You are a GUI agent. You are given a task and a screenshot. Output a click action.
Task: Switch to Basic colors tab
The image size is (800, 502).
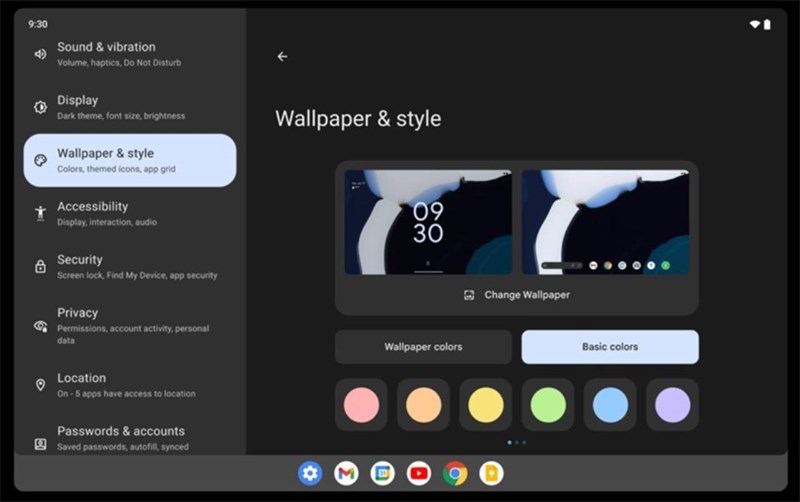tap(610, 347)
